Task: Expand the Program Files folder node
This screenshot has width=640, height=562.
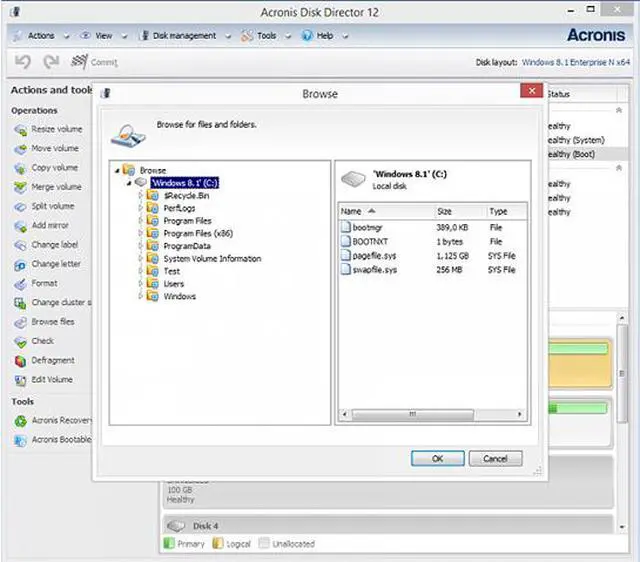Action: (x=141, y=221)
